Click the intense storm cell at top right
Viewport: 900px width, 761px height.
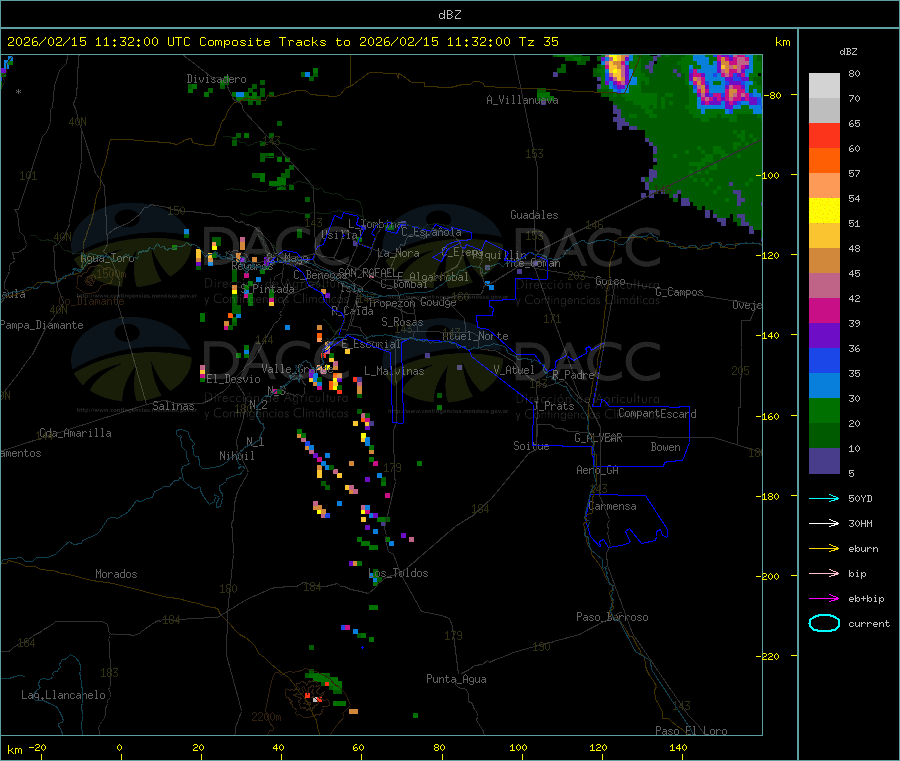tap(724, 82)
